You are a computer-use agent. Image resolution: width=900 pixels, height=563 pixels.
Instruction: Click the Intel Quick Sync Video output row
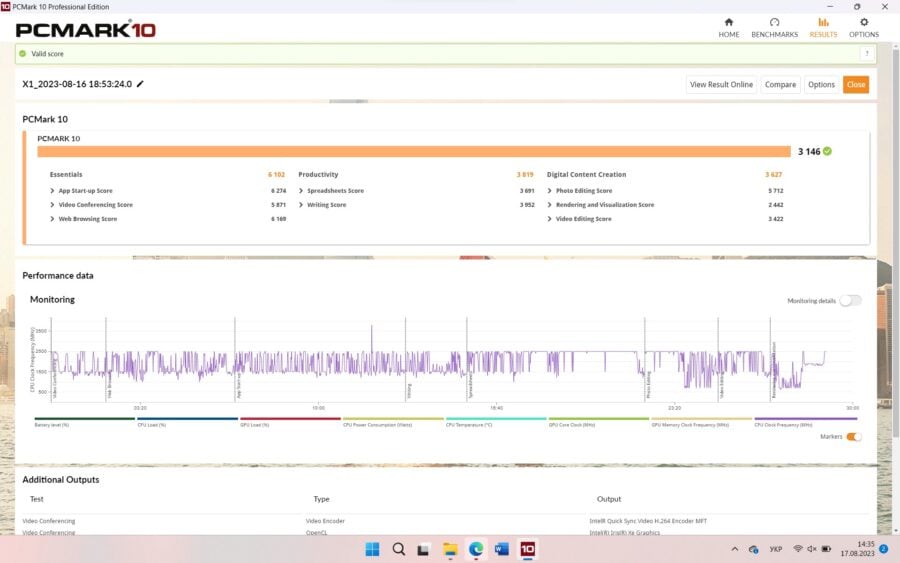(648, 521)
